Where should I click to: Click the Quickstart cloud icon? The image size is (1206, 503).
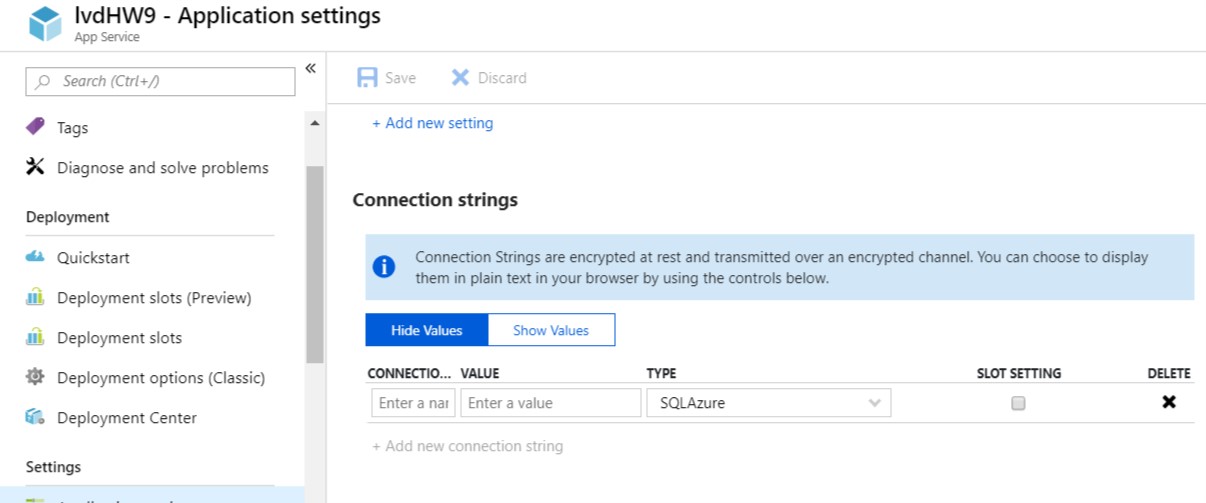click(x=35, y=257)
